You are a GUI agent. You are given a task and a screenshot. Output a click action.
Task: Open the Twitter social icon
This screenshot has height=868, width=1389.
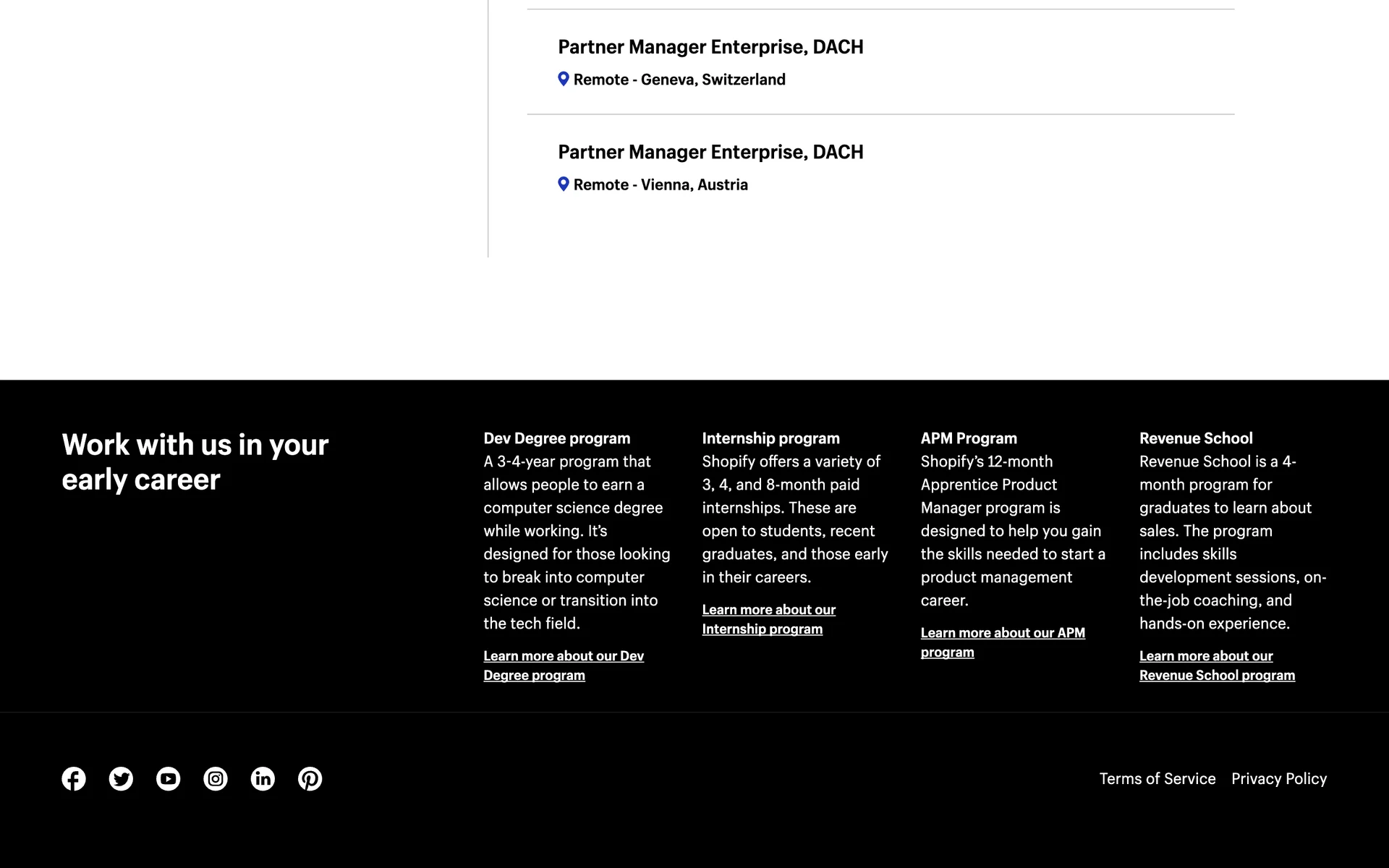pyautogui.click(x=121, y=779)
